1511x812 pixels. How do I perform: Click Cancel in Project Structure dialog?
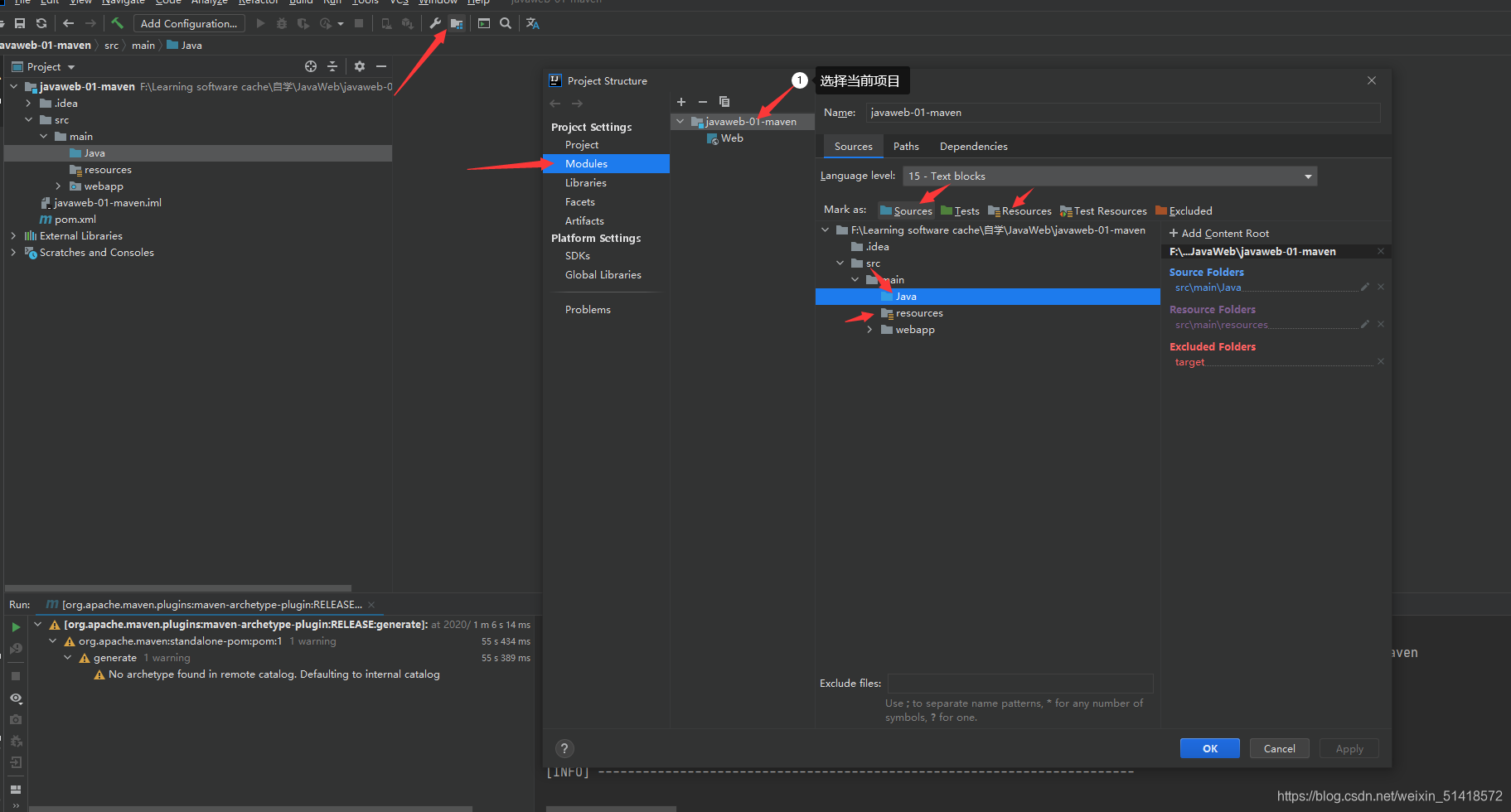point(1280,748)
